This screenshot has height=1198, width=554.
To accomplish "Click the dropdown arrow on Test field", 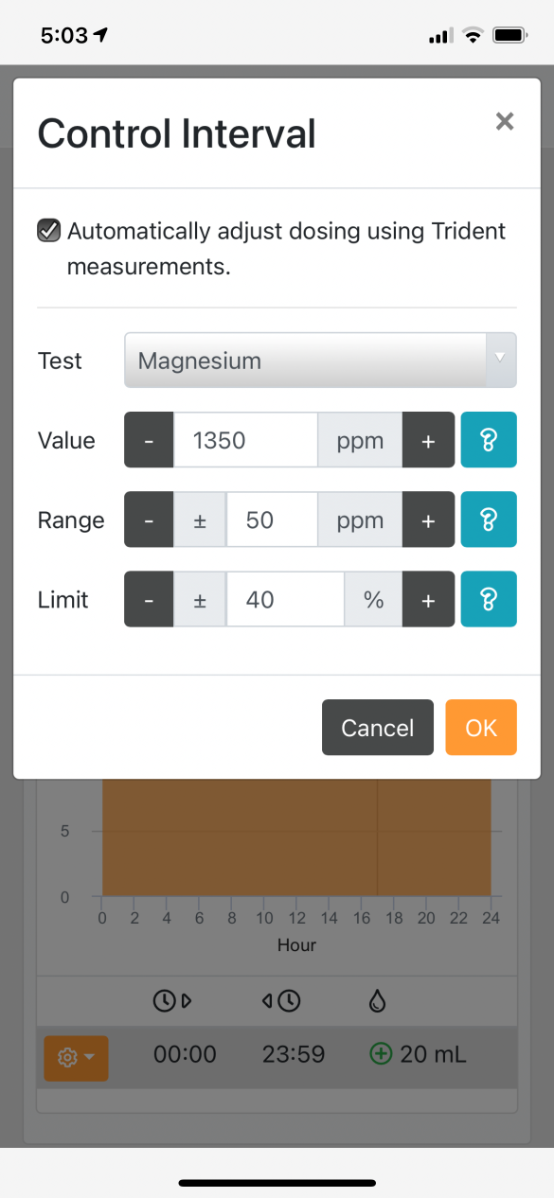I will [501, 358].
